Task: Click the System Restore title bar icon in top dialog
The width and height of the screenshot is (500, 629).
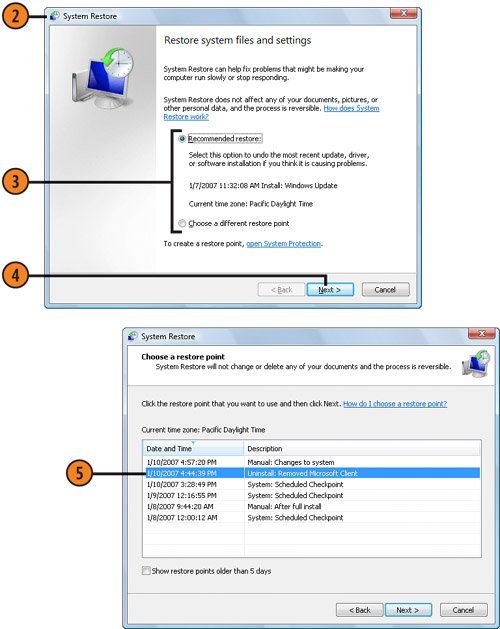Action: coord(54,16)
